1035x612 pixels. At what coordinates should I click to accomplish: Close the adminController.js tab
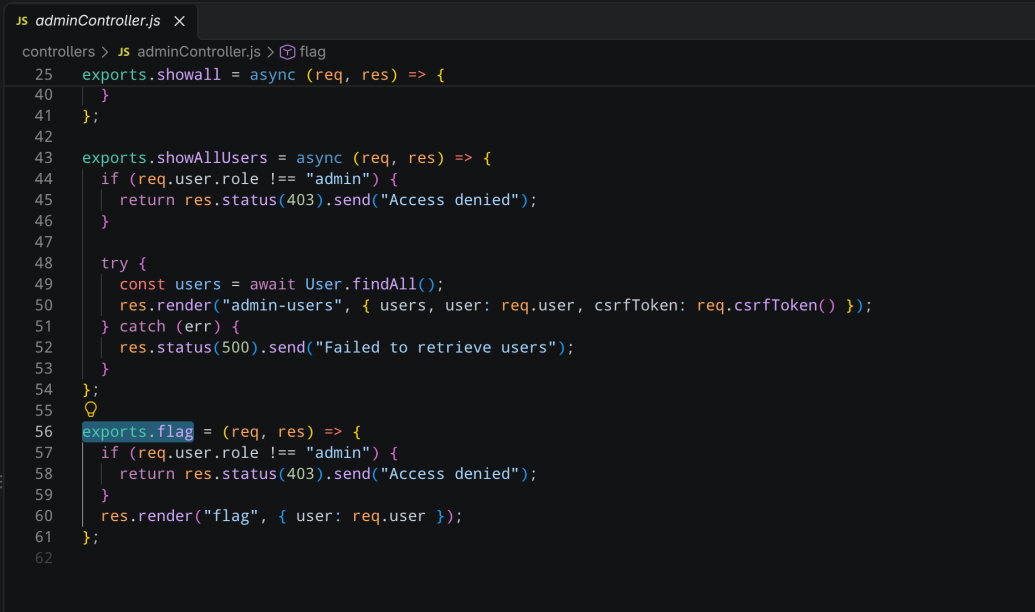click(180, 21)
